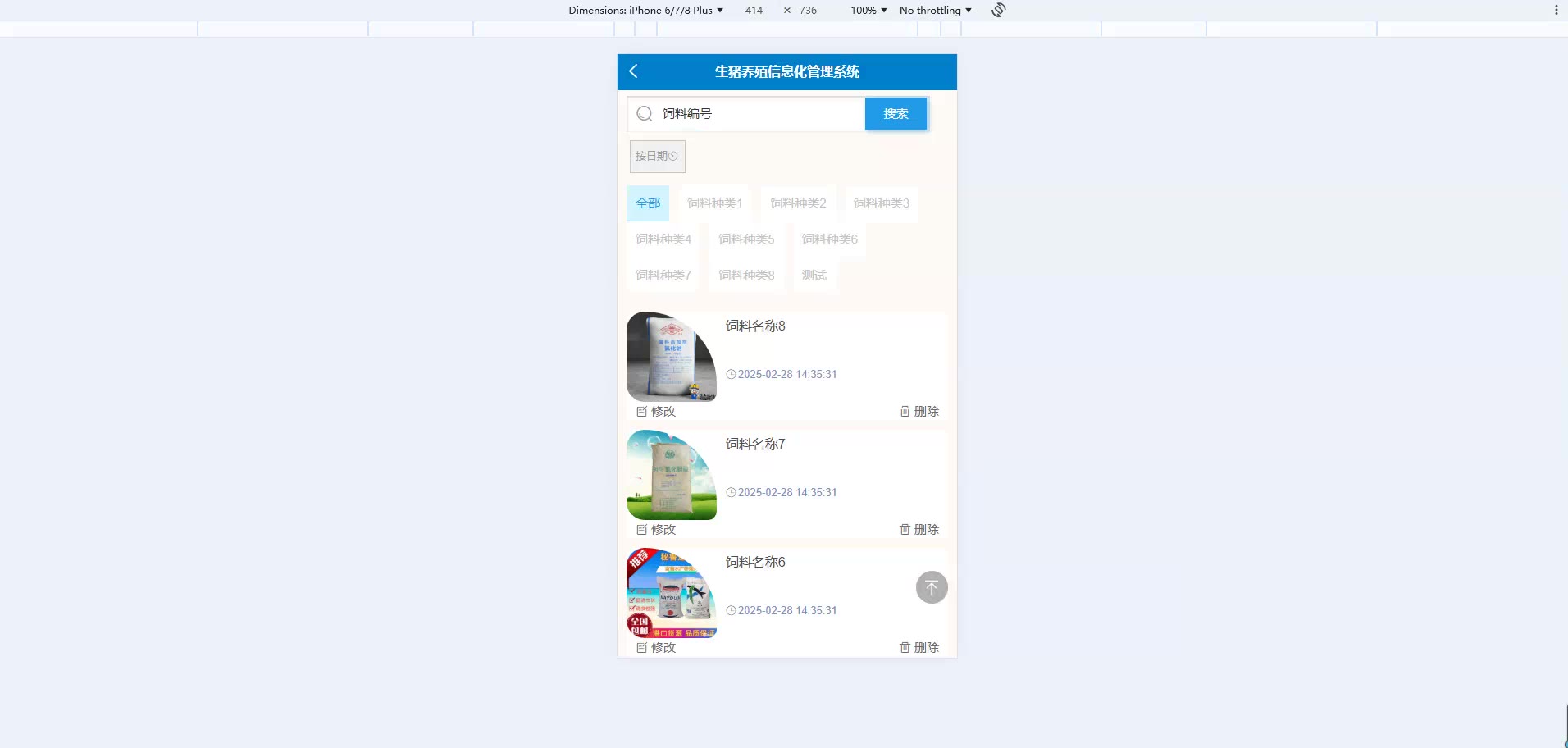This screenshot has width=1568, height=748.
Task: Click the timestamp of 饲料名称7
Action: click(782, 492)
